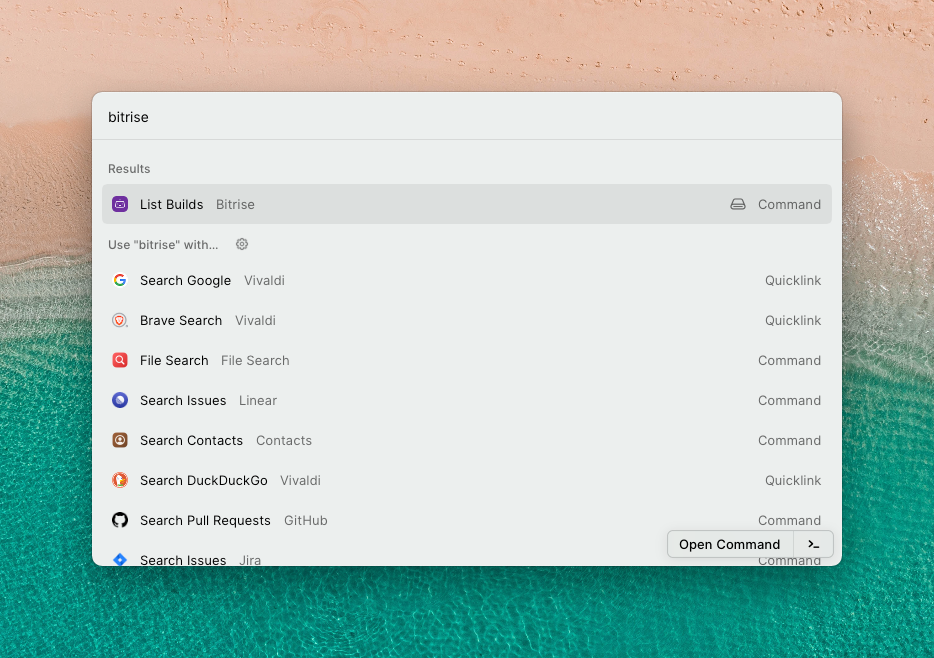The width and height of the screenshot is (934, 658).
Task: Select Search Issues for Jira
Action: point(466,557)
